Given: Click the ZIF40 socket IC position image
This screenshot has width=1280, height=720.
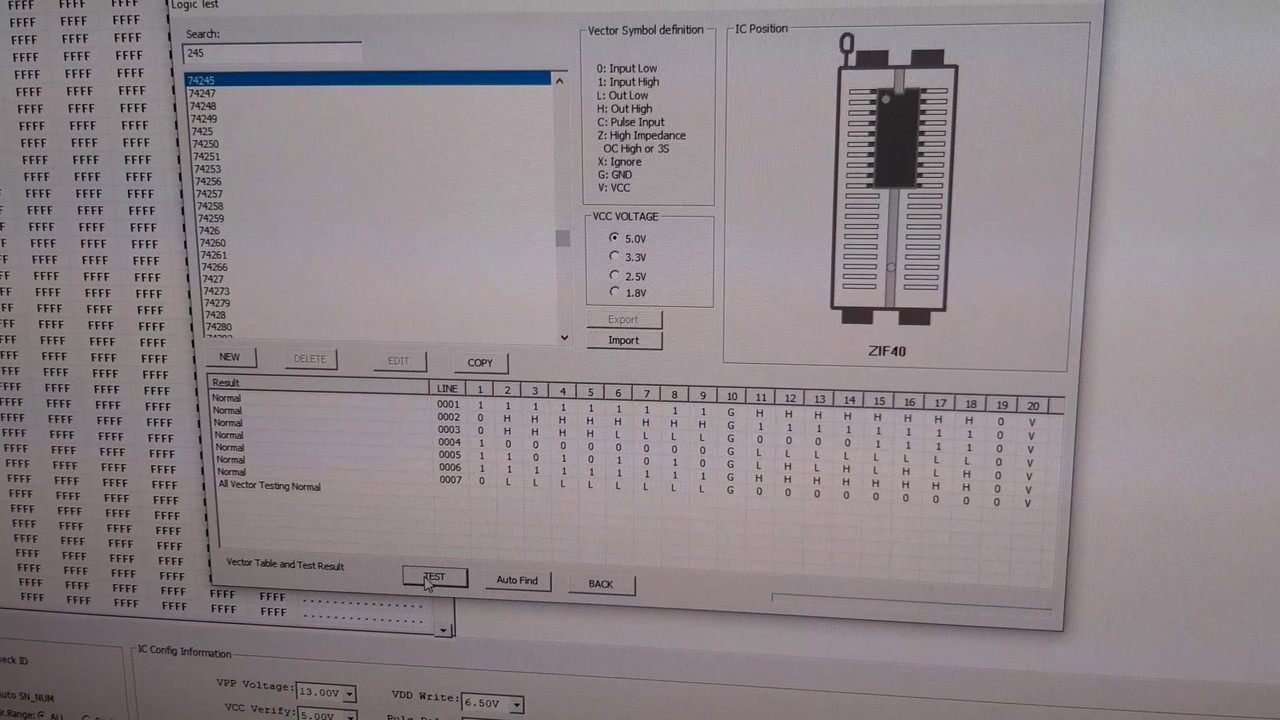Looking at the screenshot, I should click(x=893, y=180).
